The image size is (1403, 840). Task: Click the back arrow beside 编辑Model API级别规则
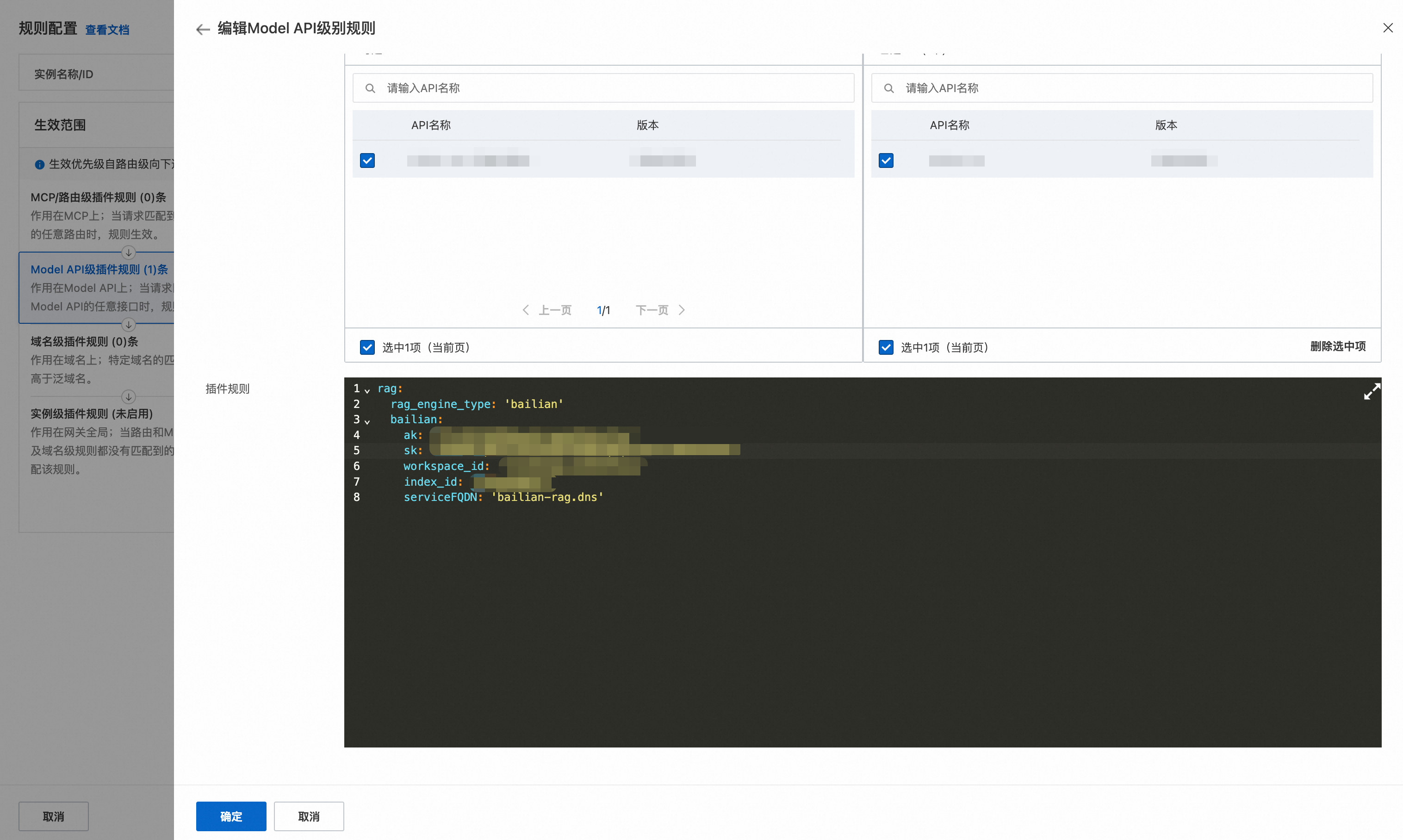(x=203, y=30)
